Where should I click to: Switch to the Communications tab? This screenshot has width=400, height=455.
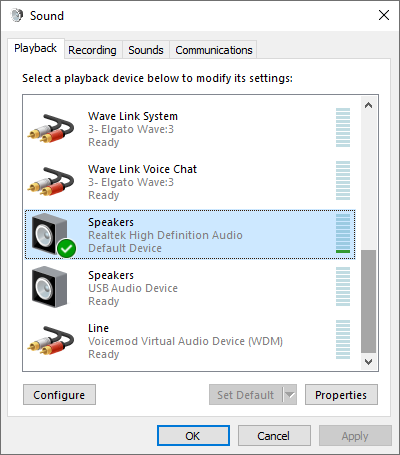click(214, 50)
